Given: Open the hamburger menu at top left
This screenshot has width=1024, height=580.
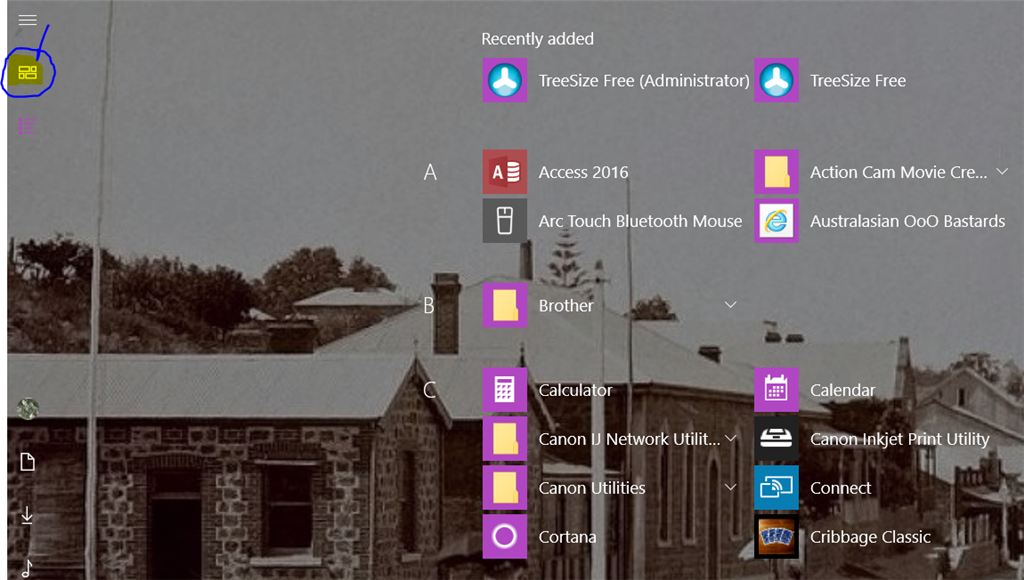Looking at the screenshot, I should tap(27, 20).
